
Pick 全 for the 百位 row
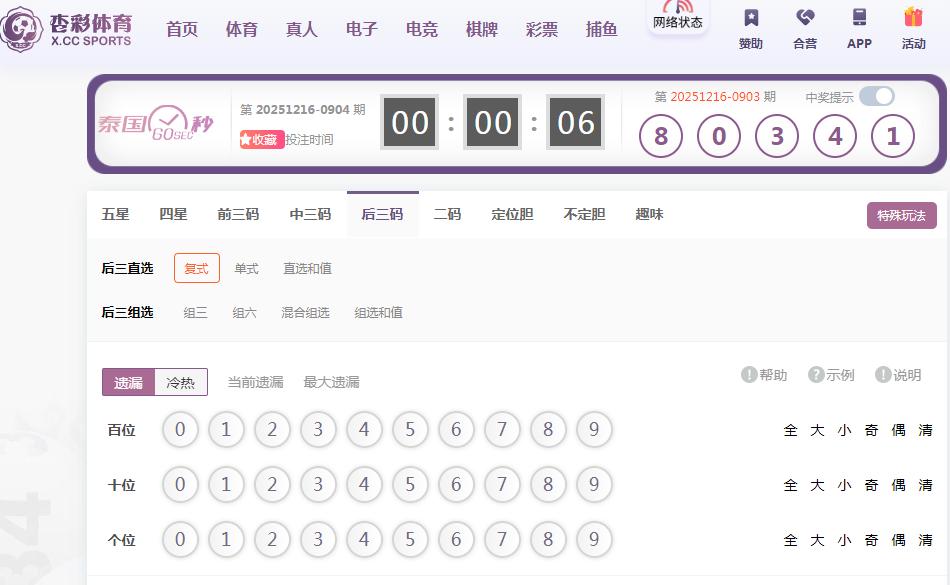pyautogui.click(x=790, y=430)
